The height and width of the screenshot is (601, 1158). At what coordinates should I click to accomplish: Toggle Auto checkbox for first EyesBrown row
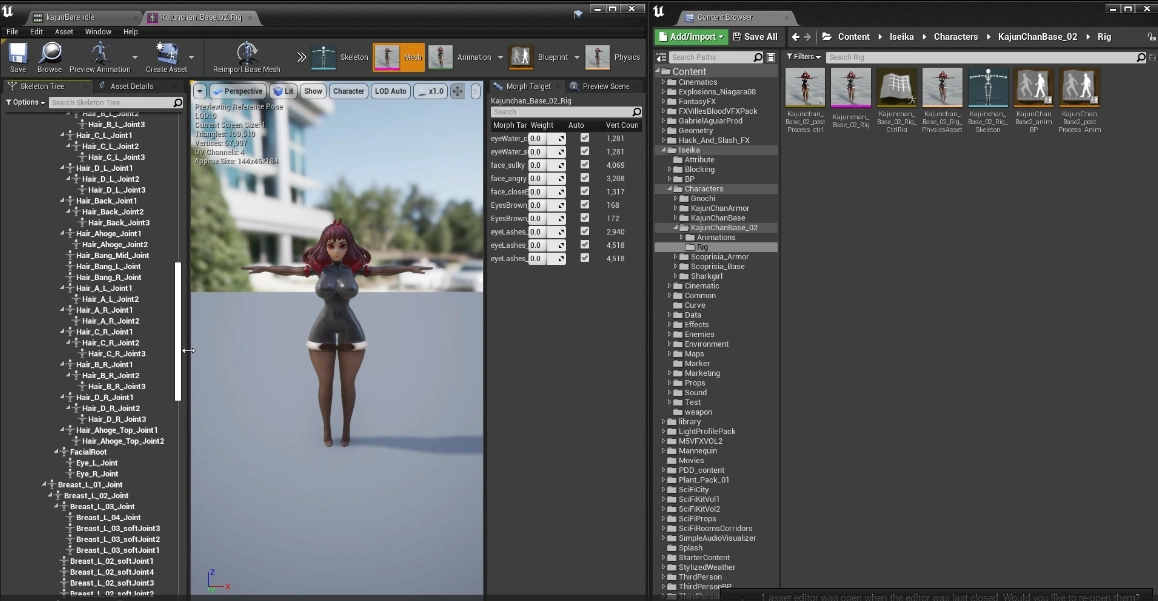pos(585,205)
